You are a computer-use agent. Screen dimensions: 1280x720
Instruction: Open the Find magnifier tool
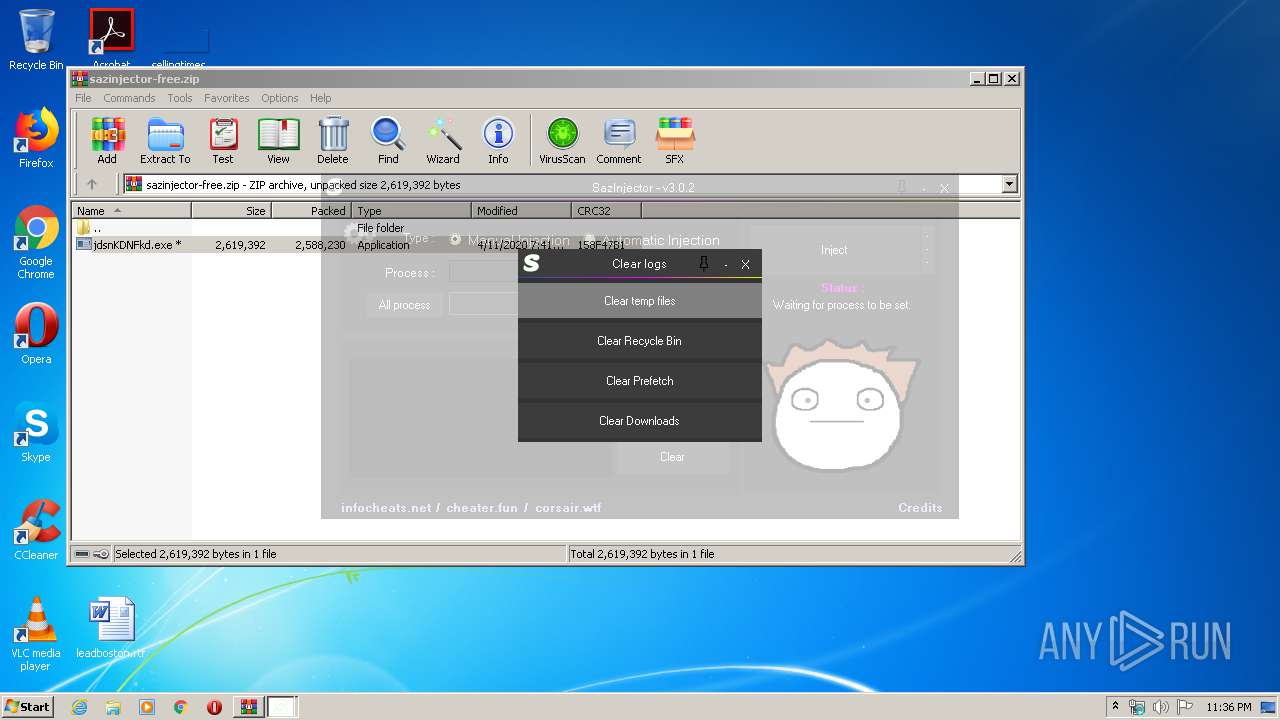388,141
